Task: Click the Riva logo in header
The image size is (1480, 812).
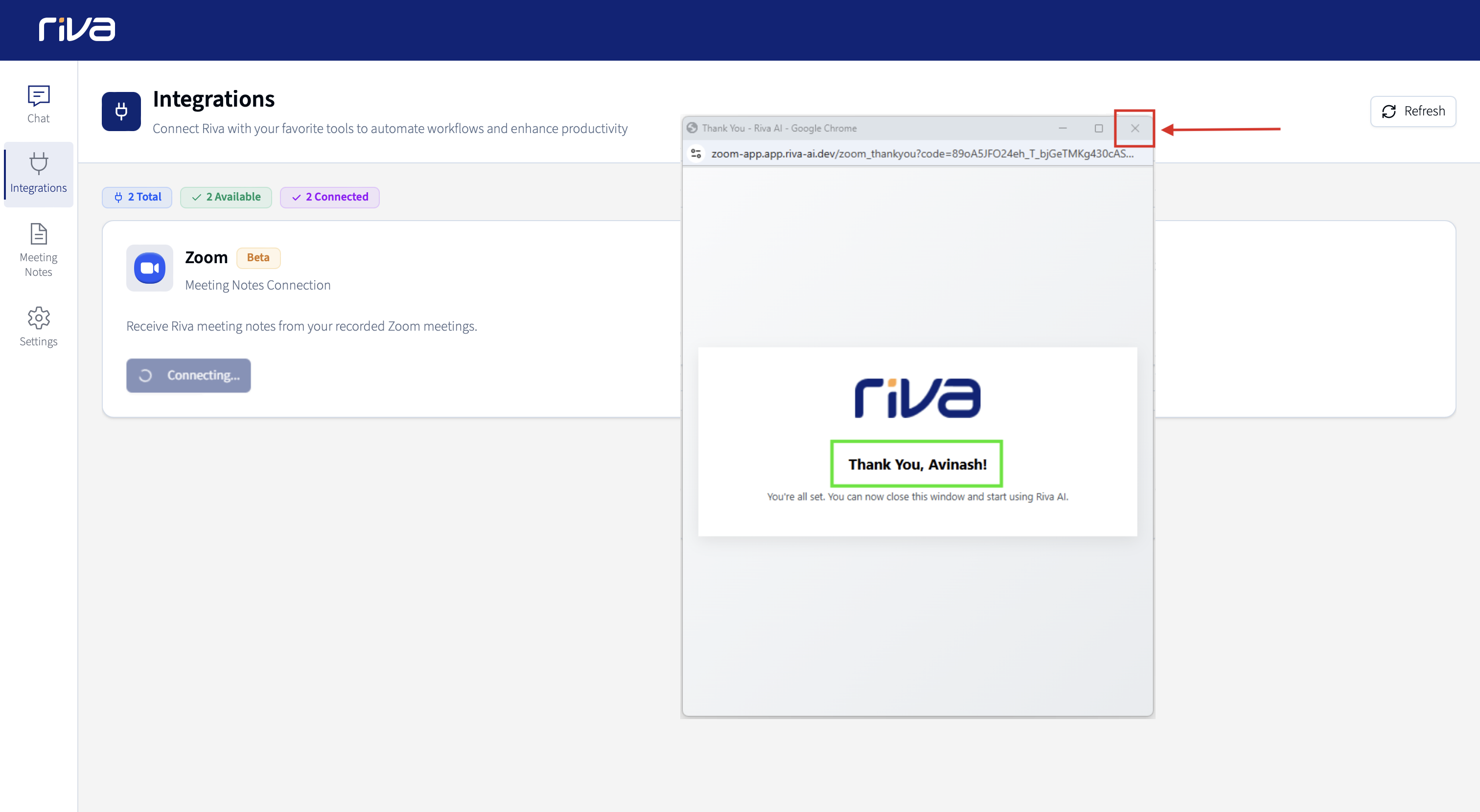Action: 77,29
